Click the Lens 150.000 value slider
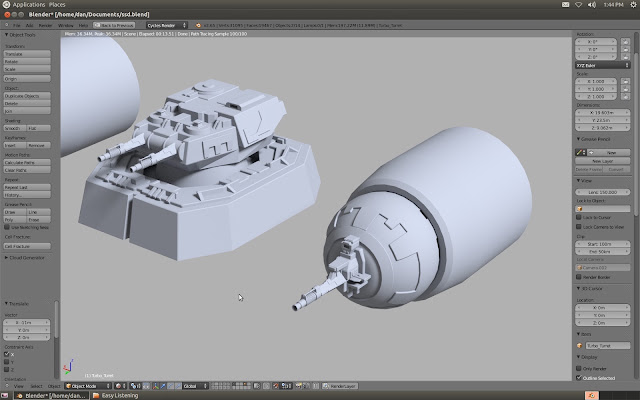 [602, 192]
